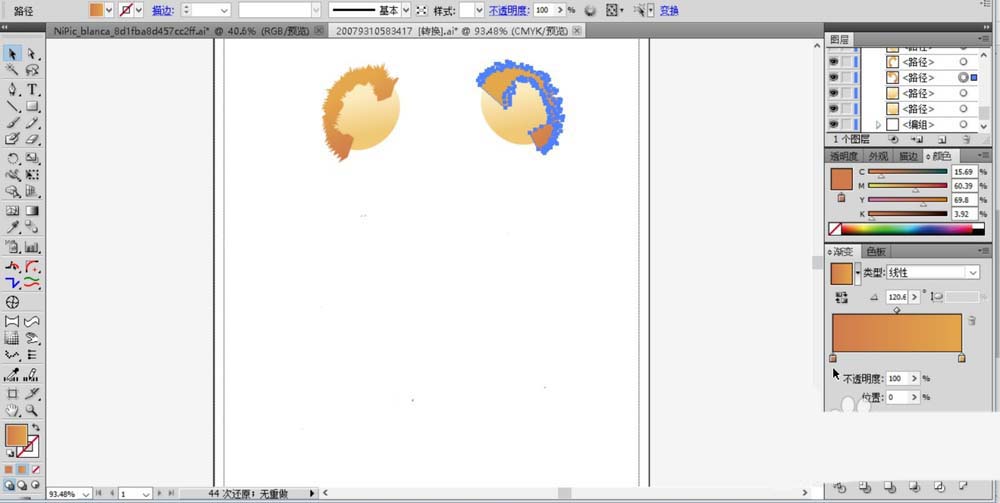Toggle lock box of the selected <路径> row
Image resolution: width=1000 pixels, height=503 pixels.
click(x=846, y=77)
